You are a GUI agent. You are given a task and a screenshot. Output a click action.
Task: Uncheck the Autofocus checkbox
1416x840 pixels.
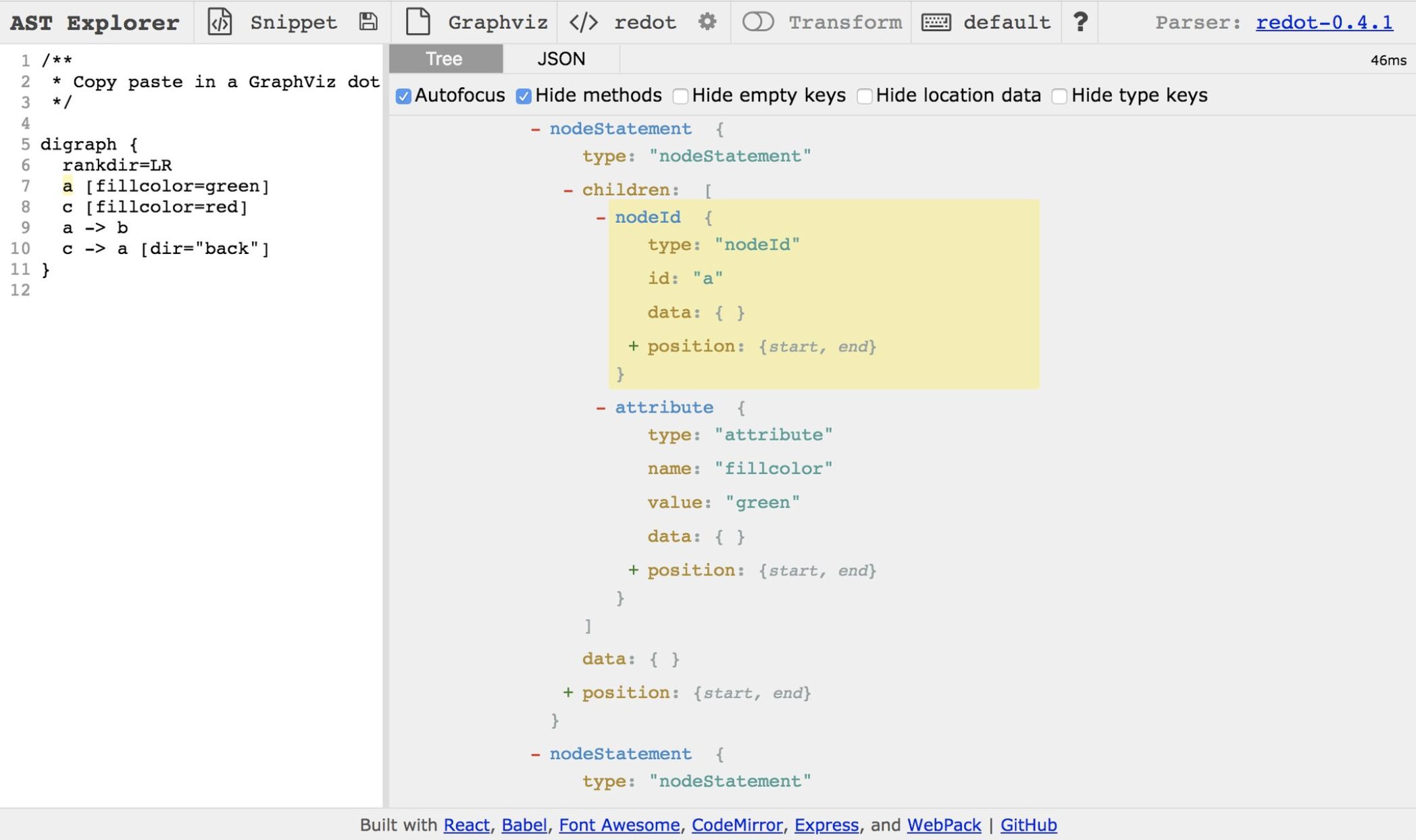pyautogui.click(x=403, y=96)
